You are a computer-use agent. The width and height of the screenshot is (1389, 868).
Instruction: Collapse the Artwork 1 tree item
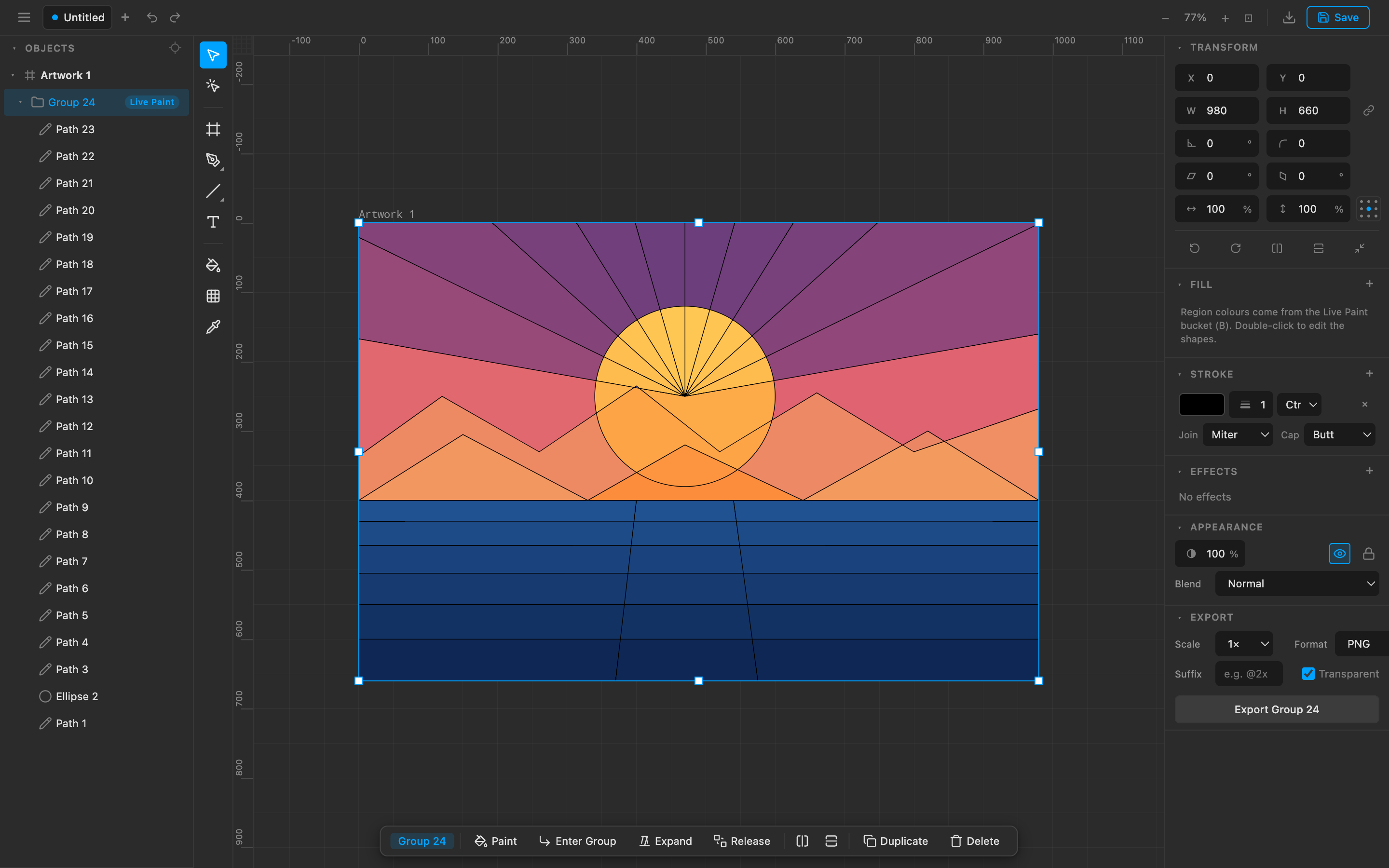[13, 75]
